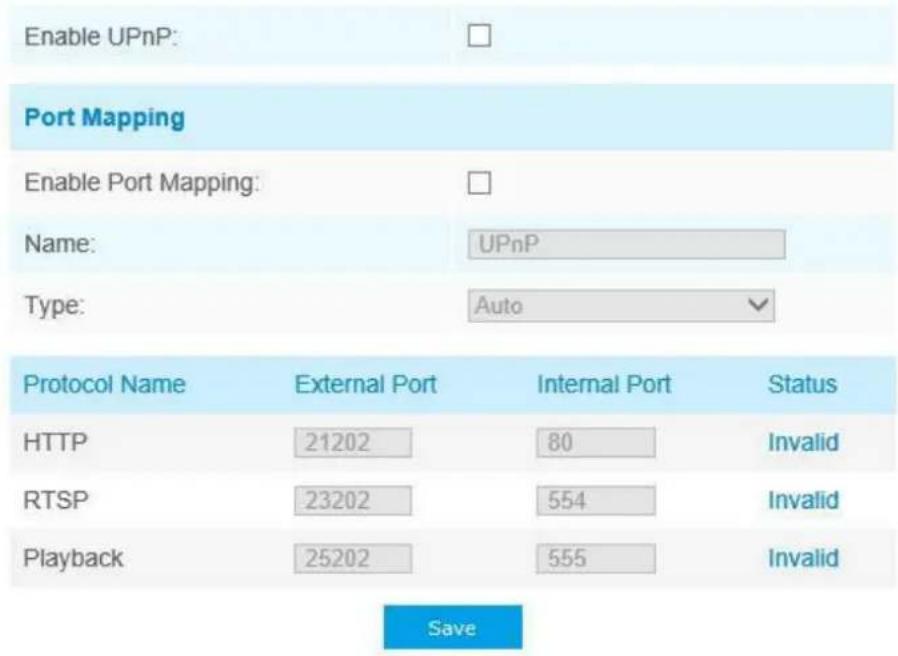The width and height of the screenshot is (898, 656).
Task: Click the Name field containing UPnP
Action: click(x=626, y=245)
